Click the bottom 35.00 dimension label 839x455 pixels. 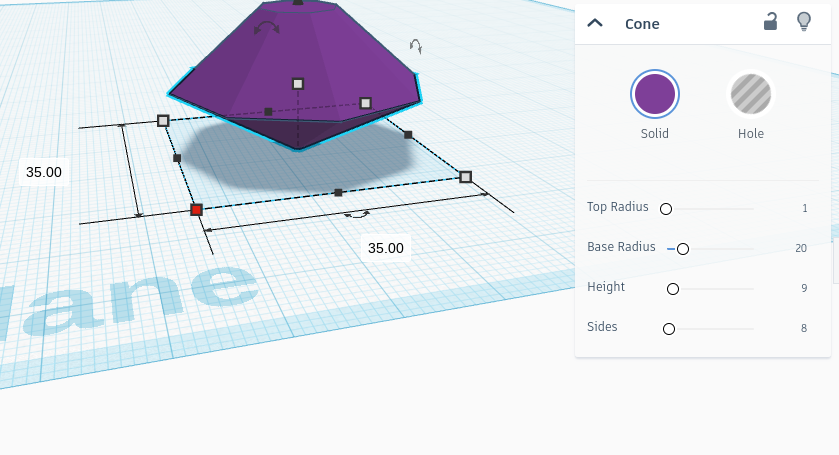[x=386, y=248]
